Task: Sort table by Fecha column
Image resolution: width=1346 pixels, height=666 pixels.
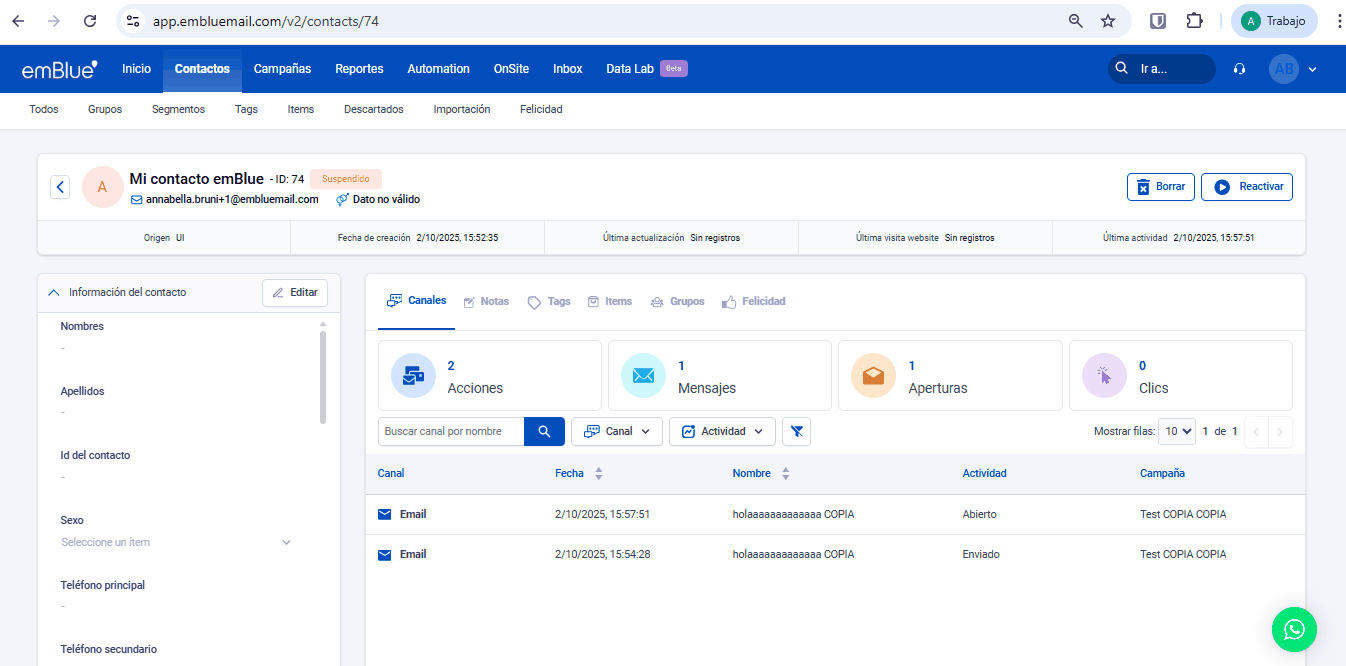Action: (598, 473)
